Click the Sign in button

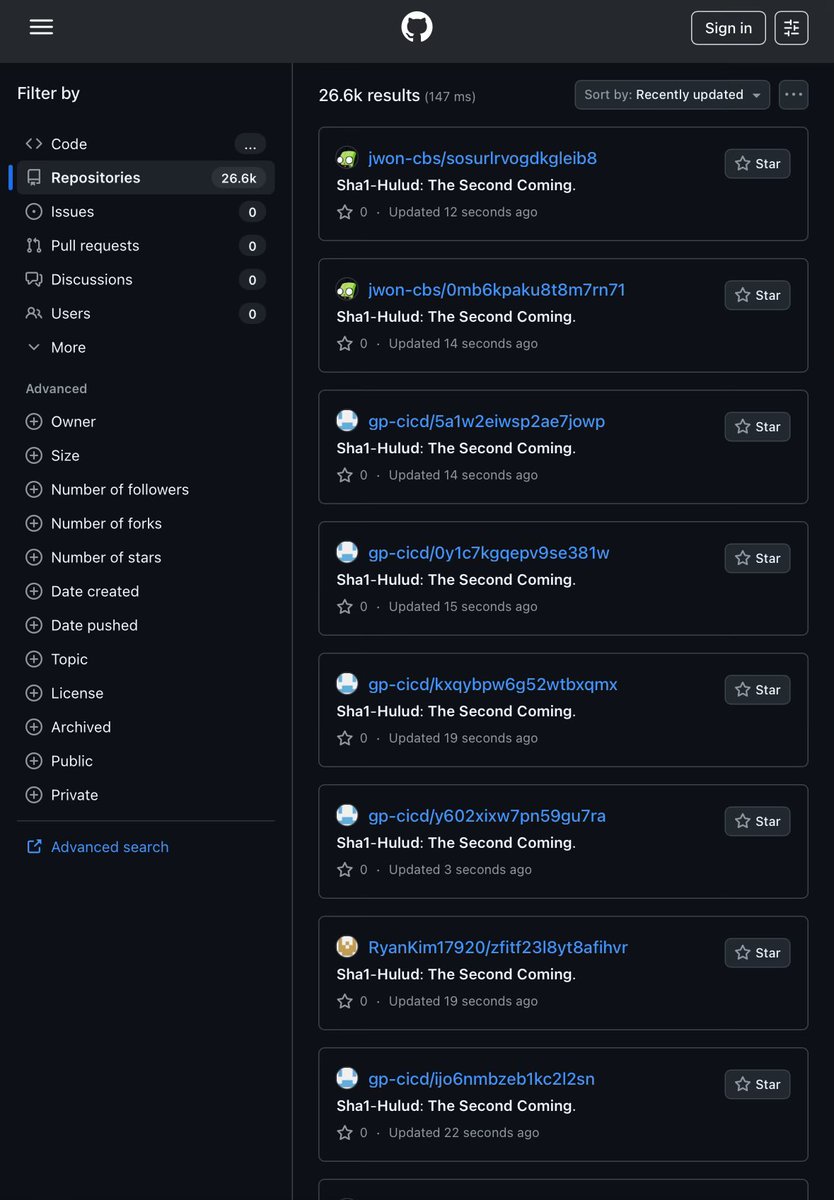coord(728,28)
